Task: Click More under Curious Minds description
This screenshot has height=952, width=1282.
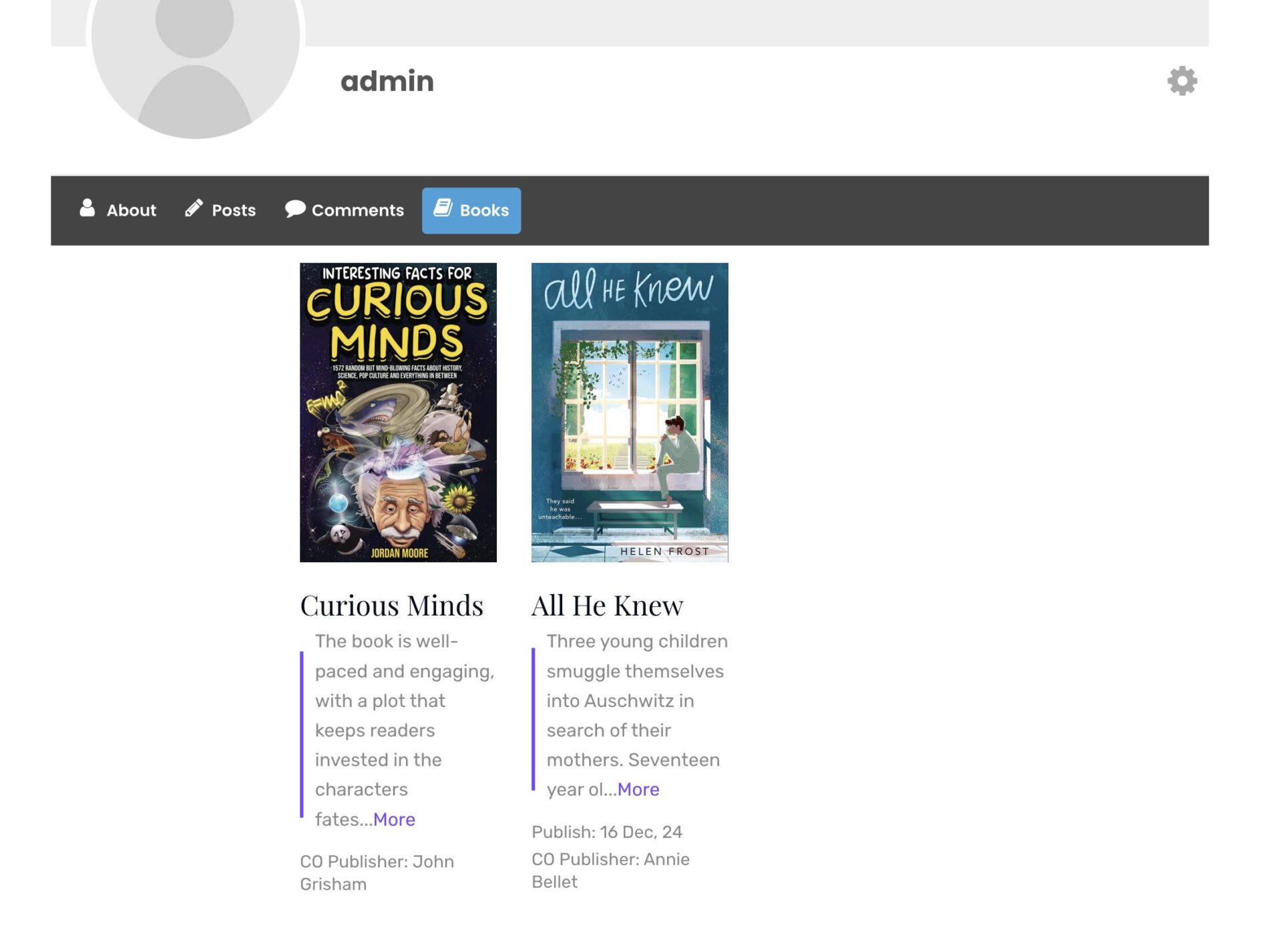Action: tap(394, 819)
